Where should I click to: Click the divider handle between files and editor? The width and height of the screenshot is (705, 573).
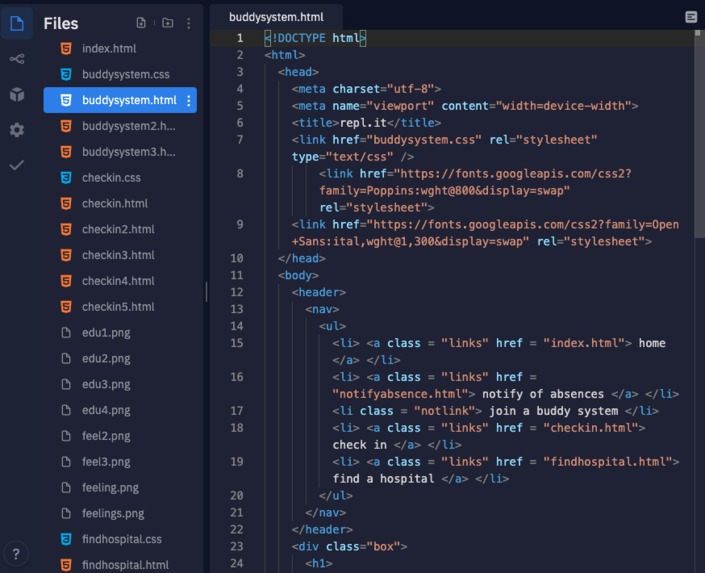[x=206, y=291]
